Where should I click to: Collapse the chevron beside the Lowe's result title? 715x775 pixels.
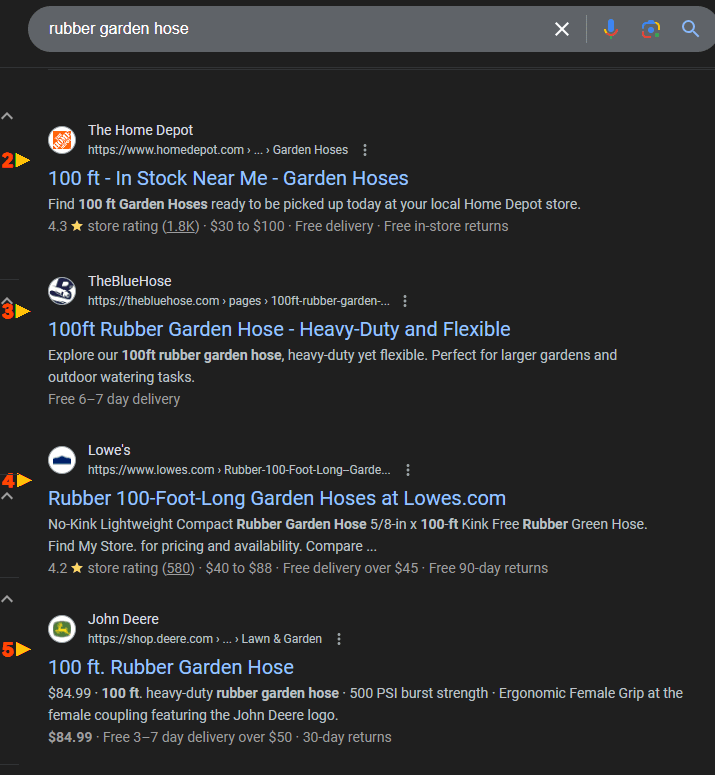point(7,496)
